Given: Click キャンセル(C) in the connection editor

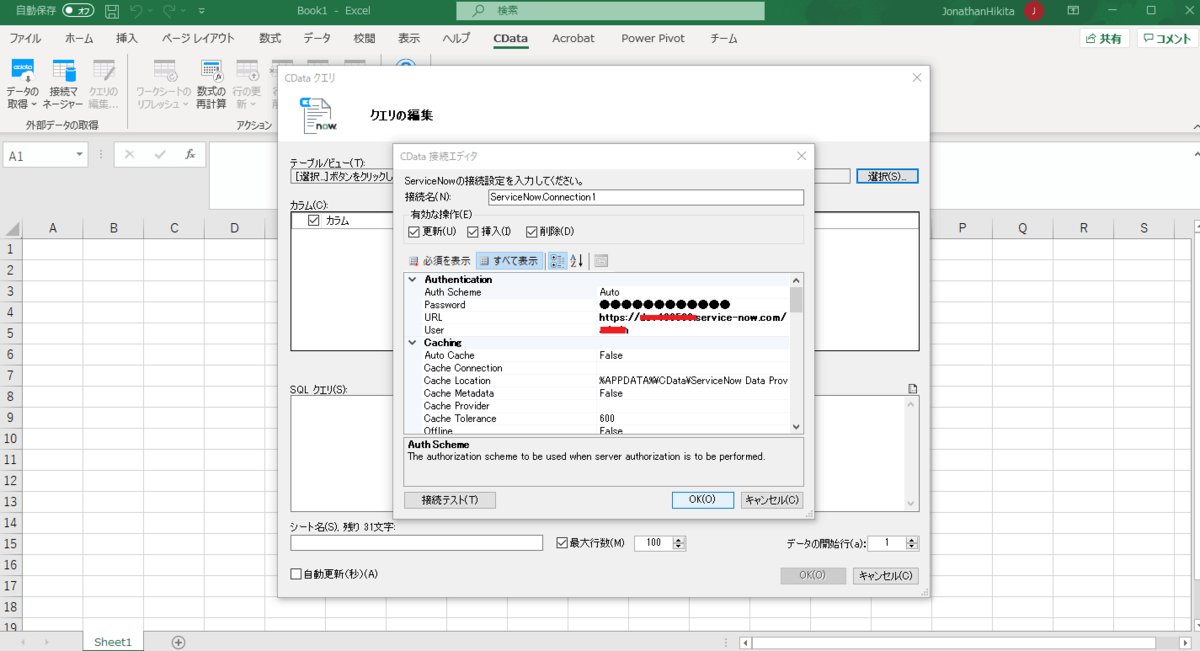Looking at the screenshot, I should [771, 500].
